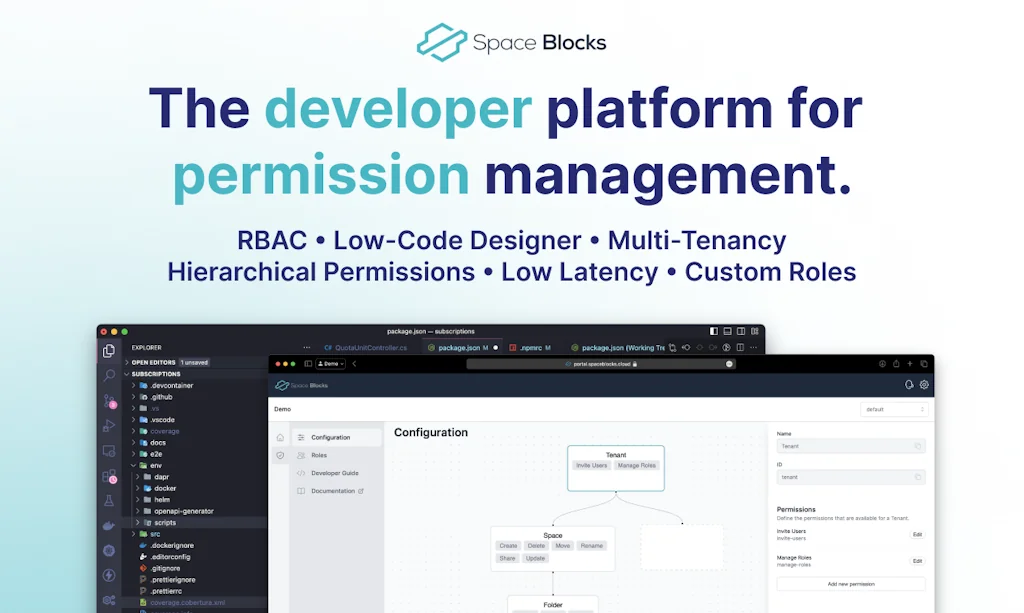
Task: Toggle primary sidebar layout in VS Code
Action: click(713, 331)
